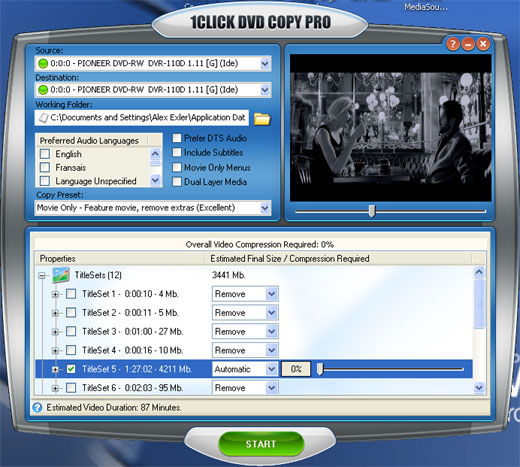
Task: Open the working folder browse icon
Action: [x=262, y=118]
